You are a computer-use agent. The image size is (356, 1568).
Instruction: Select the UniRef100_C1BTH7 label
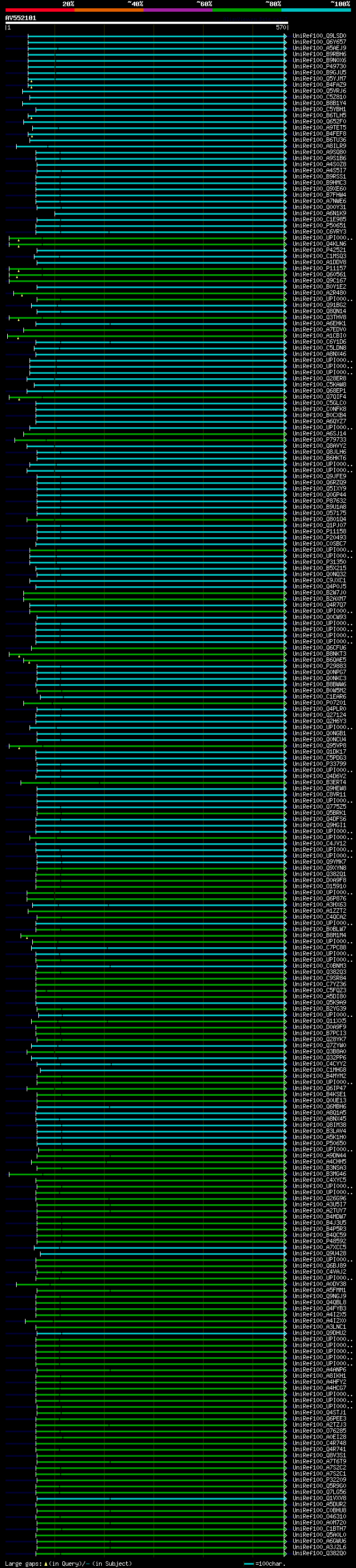click(319, 1529)
